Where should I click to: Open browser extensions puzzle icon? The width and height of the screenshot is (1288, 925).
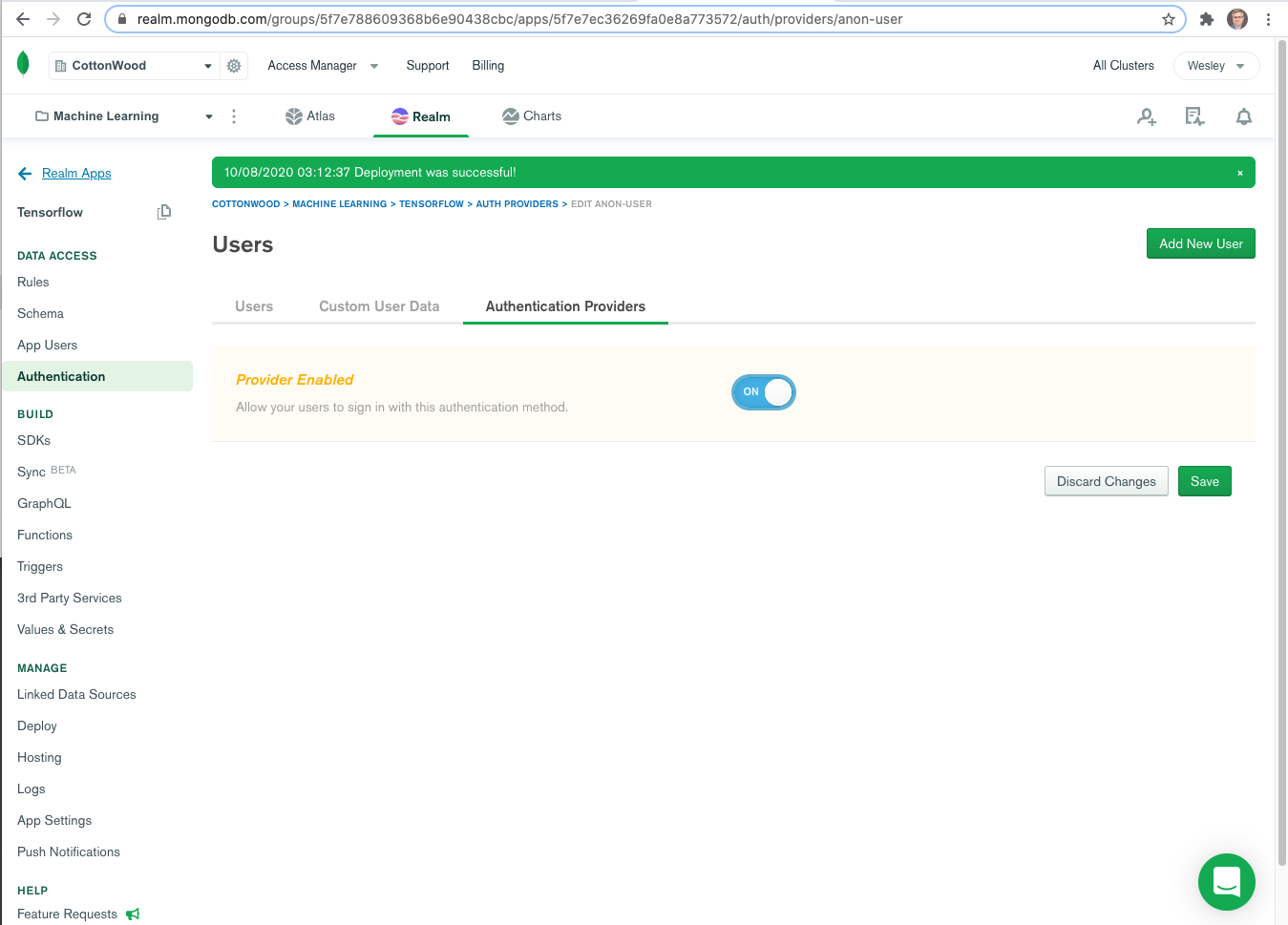(1207, 19)
